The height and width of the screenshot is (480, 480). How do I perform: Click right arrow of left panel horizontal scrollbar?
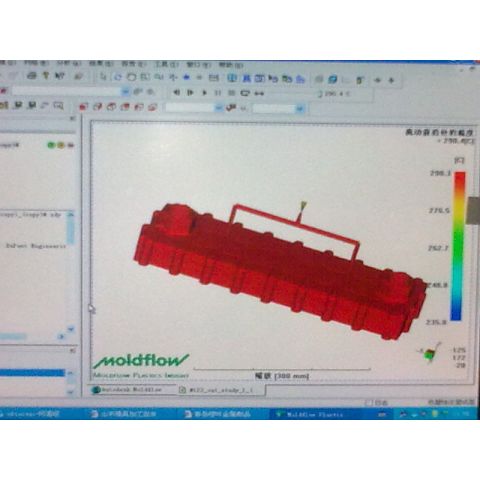click(x=61, y=337)
